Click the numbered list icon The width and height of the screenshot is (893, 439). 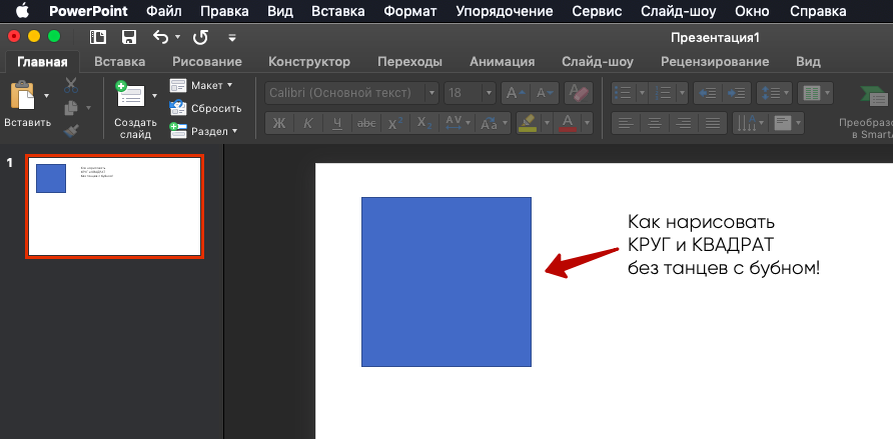pyautogui.click(x=663, y=93)
